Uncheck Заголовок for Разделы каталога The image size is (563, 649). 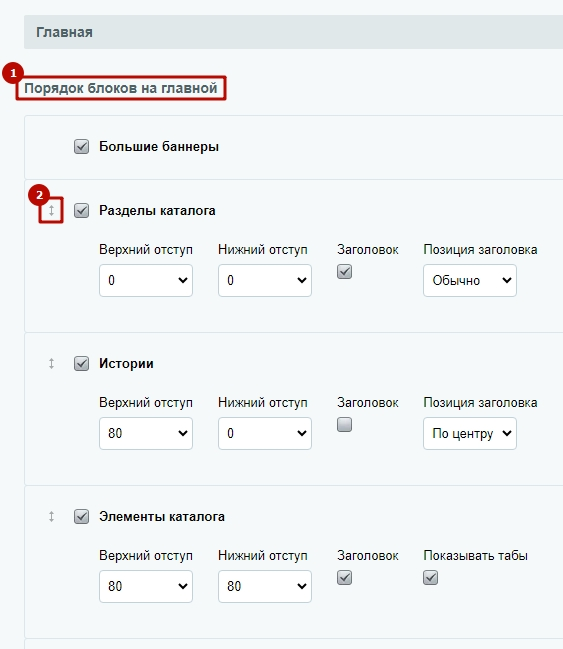[344, 272]
